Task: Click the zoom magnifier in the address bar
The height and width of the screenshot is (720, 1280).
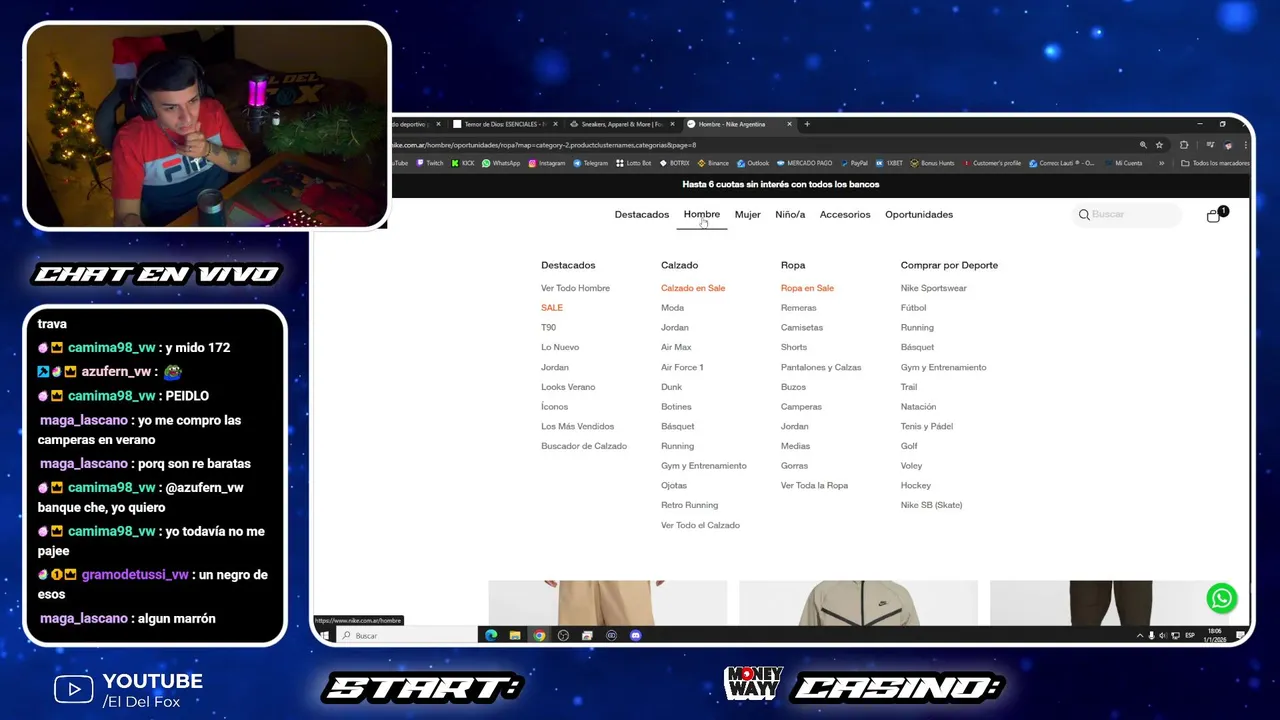Action: click(1143, 145)
